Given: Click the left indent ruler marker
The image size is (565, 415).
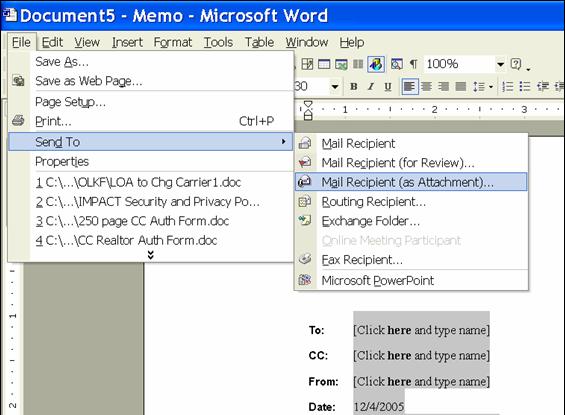Looking at the screenshot, I should coord(308,115).
